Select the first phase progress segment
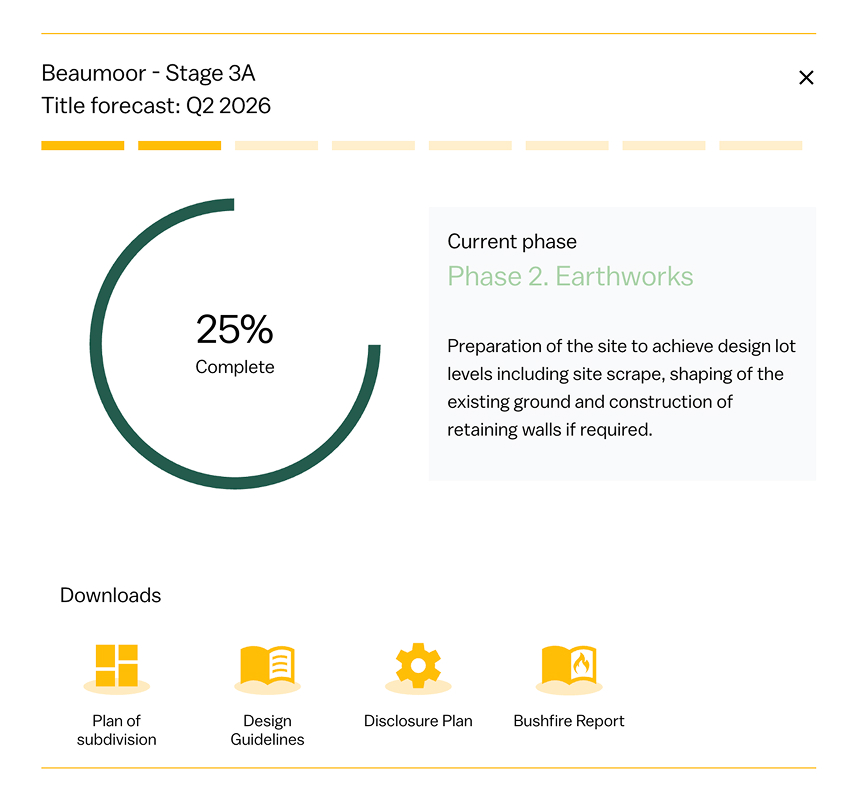 pos(82,146)
